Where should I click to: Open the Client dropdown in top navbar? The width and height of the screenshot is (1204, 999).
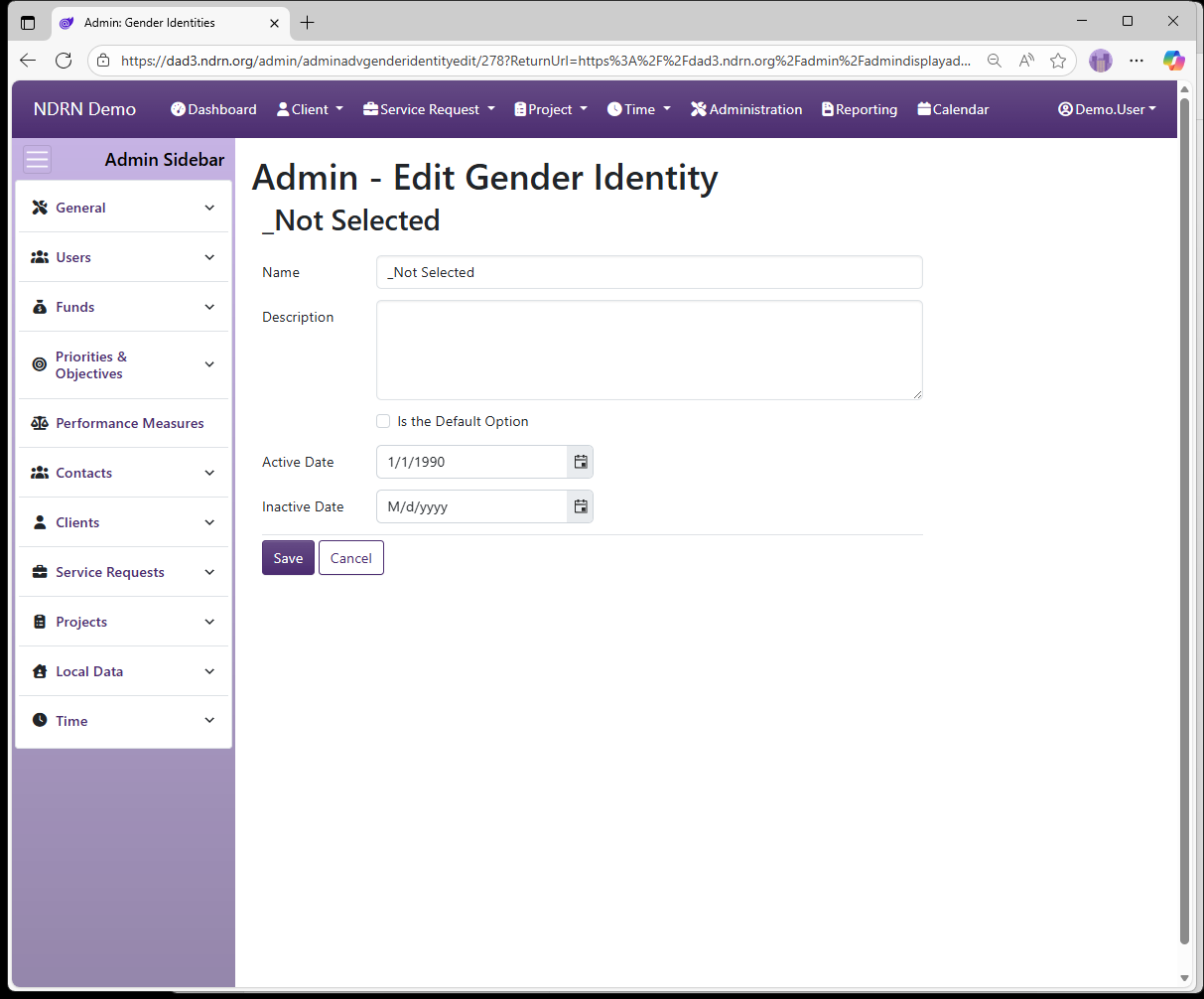(x=310, y=109)
